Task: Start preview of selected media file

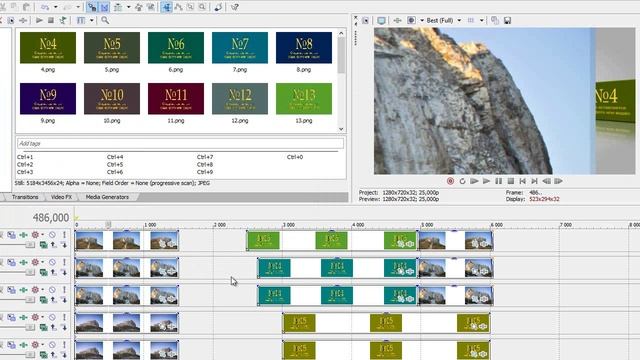Action: (39, 20)
